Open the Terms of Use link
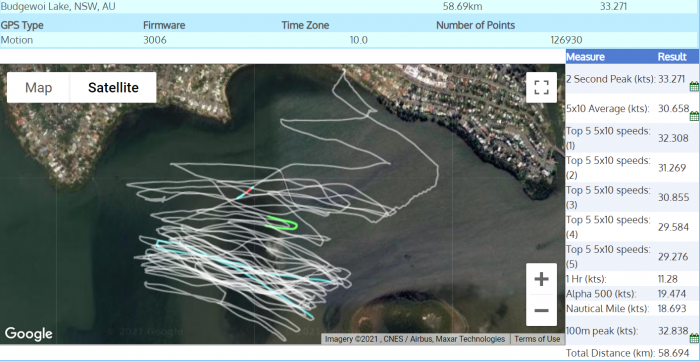 point(537,339)
